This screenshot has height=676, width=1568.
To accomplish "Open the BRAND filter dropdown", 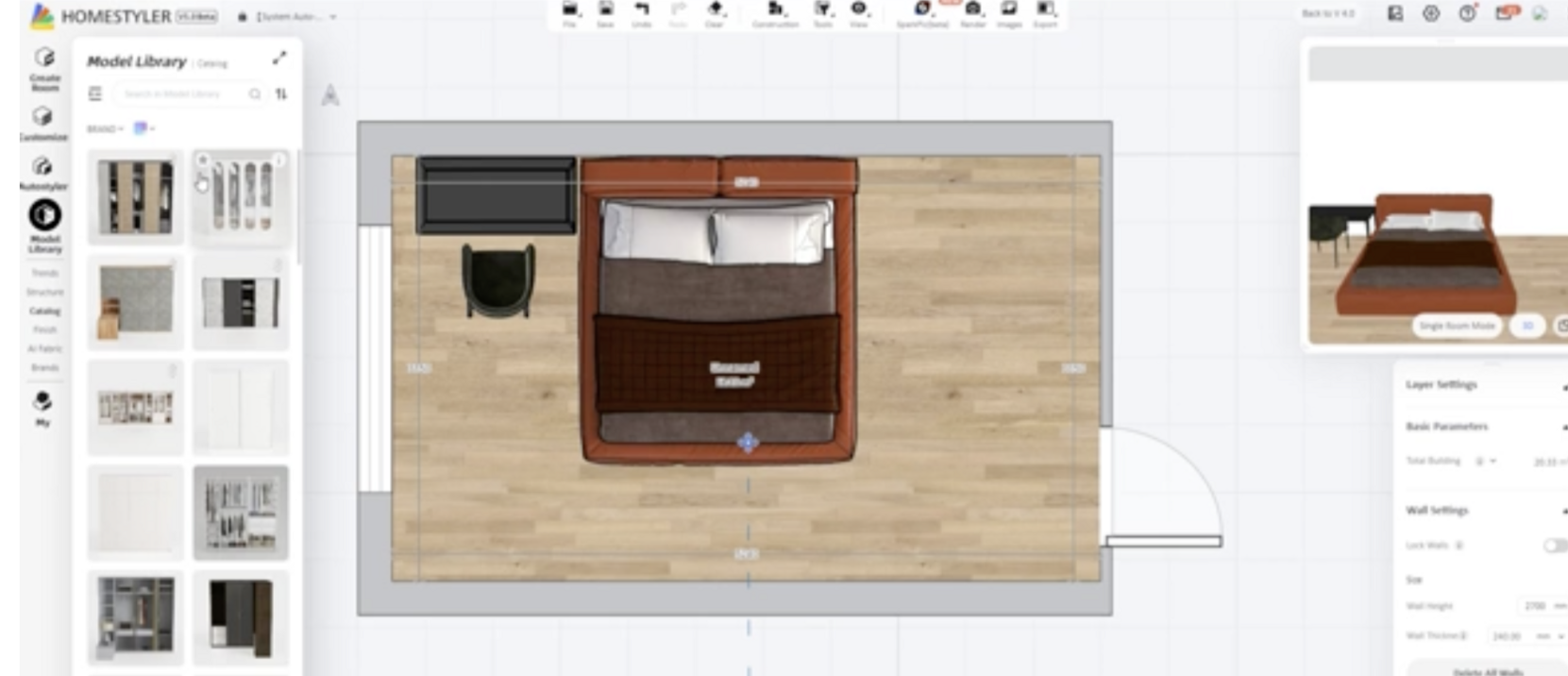I will click(105, 128).
